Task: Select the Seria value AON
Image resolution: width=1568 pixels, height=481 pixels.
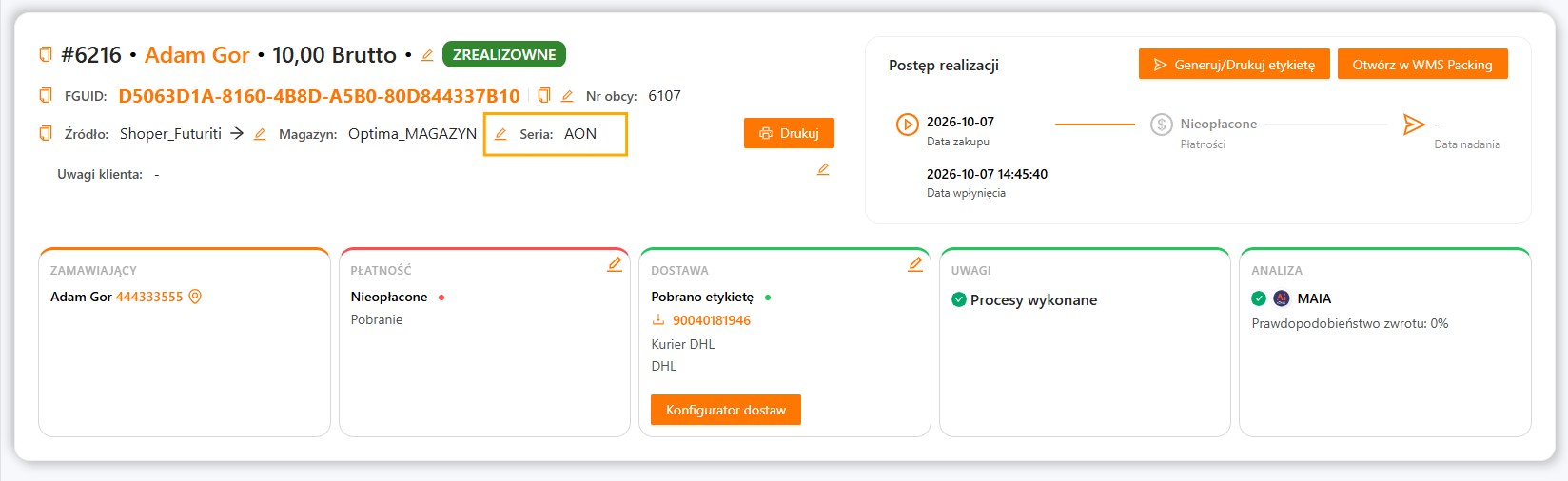Action: pos(580,134)
